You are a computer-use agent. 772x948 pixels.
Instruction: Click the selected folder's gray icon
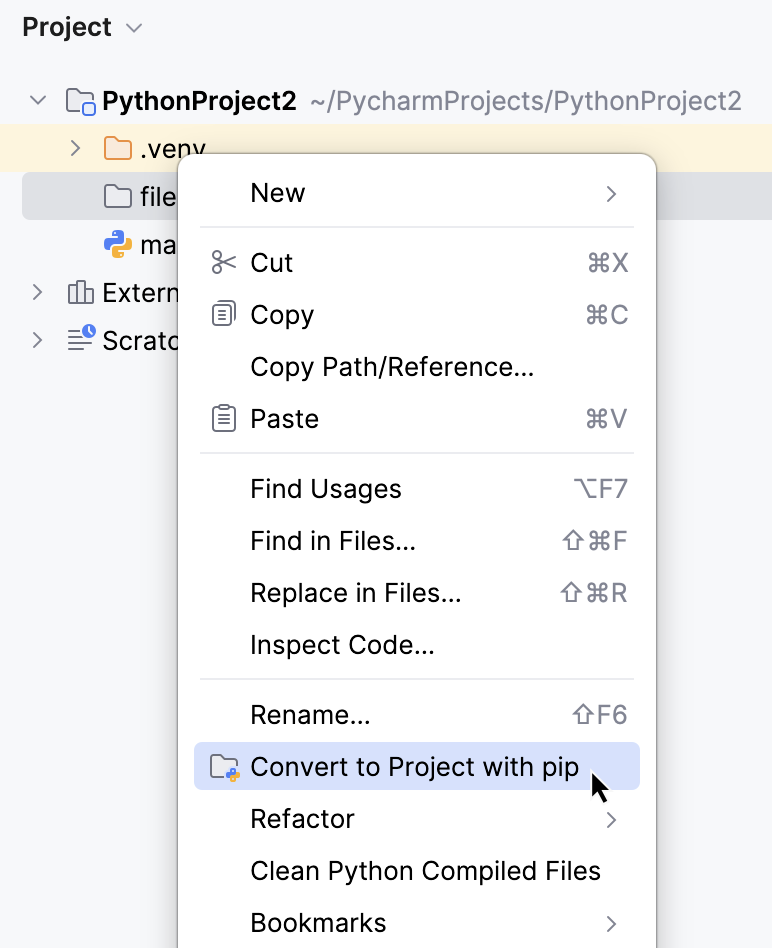click(117, 196)
